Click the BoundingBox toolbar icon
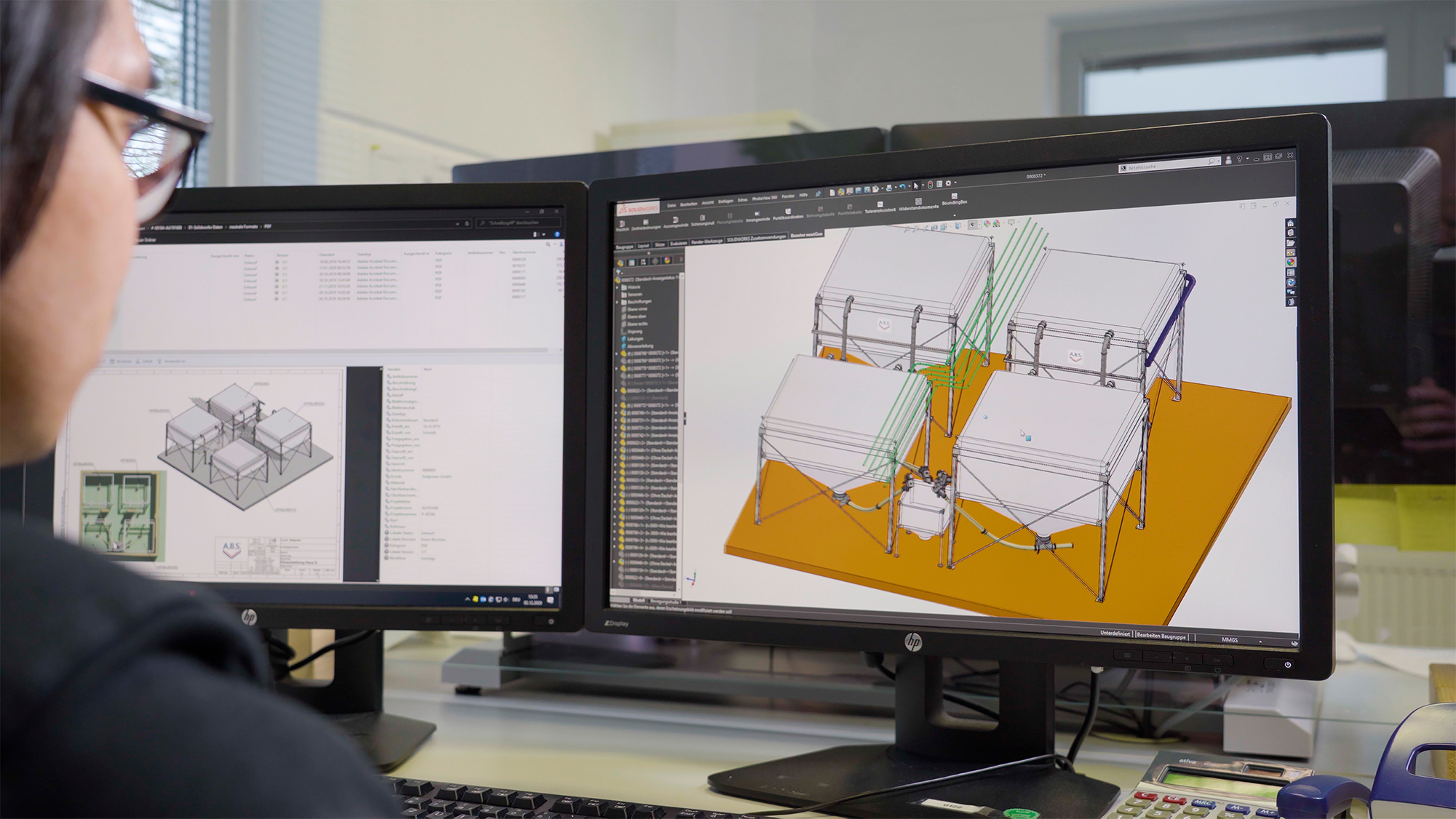 [954, 196]
